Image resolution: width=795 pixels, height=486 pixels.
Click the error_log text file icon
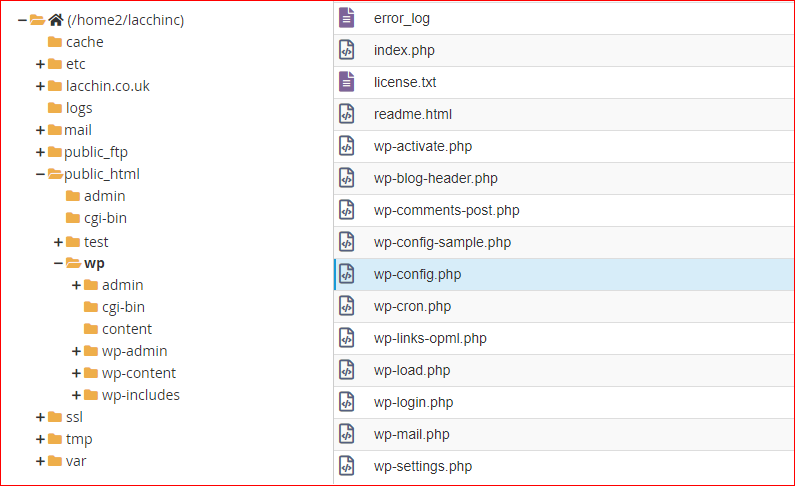click(347, 18)
